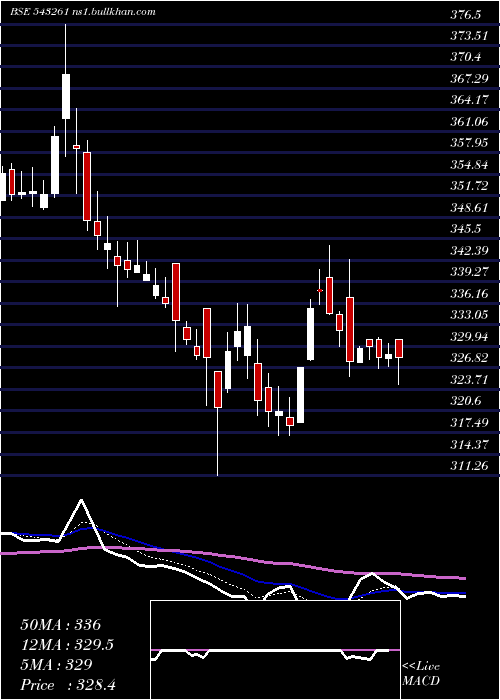Click the 317.49 price axis label
The image size is (500, 700).
tap(469, 423)
